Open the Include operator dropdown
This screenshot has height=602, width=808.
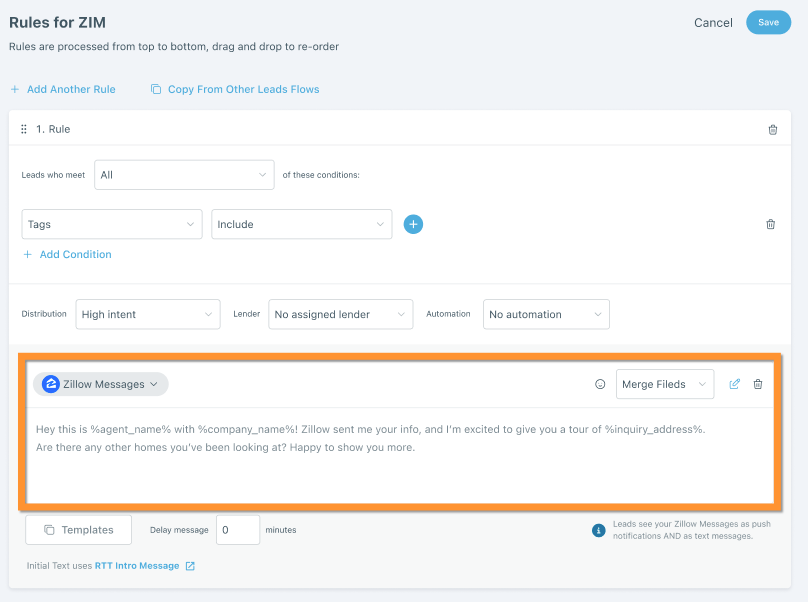(x=301, y=224)
